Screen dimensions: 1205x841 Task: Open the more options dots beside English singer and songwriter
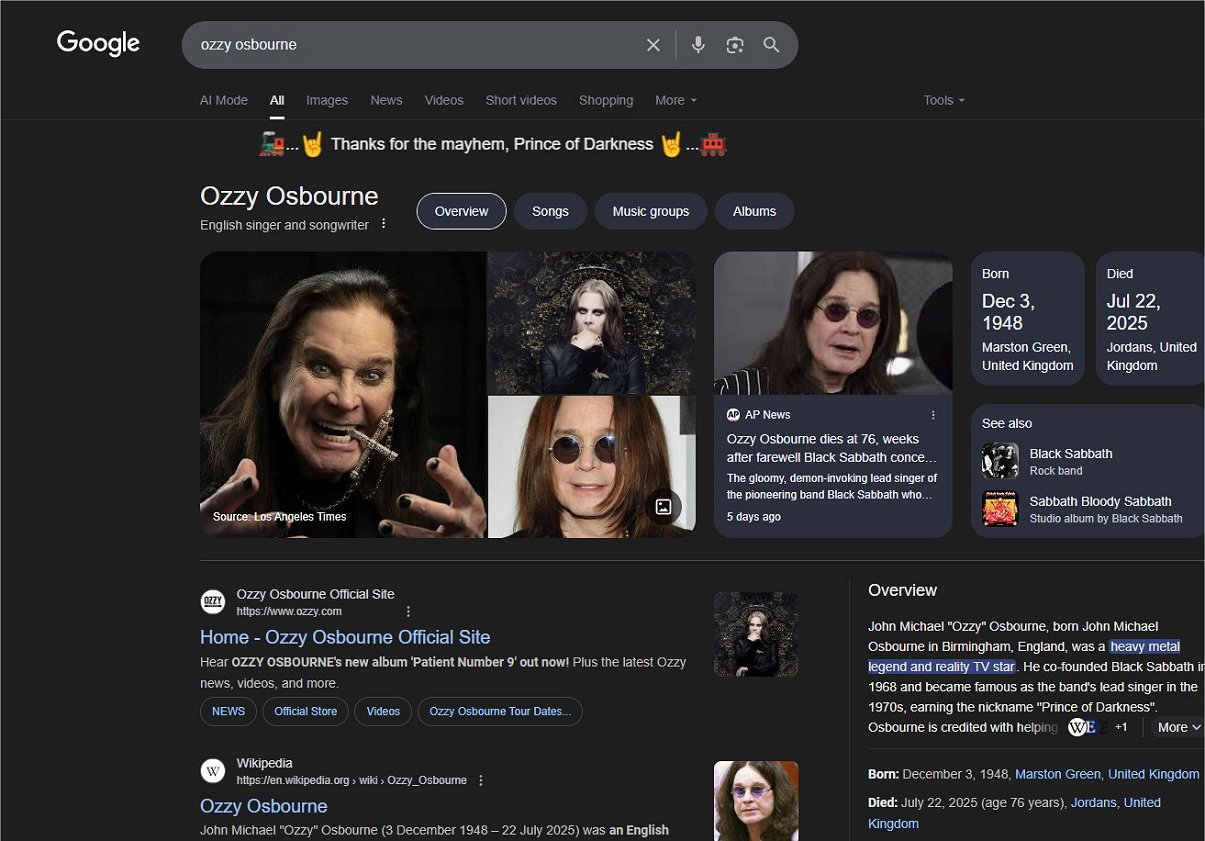[383, 224]
